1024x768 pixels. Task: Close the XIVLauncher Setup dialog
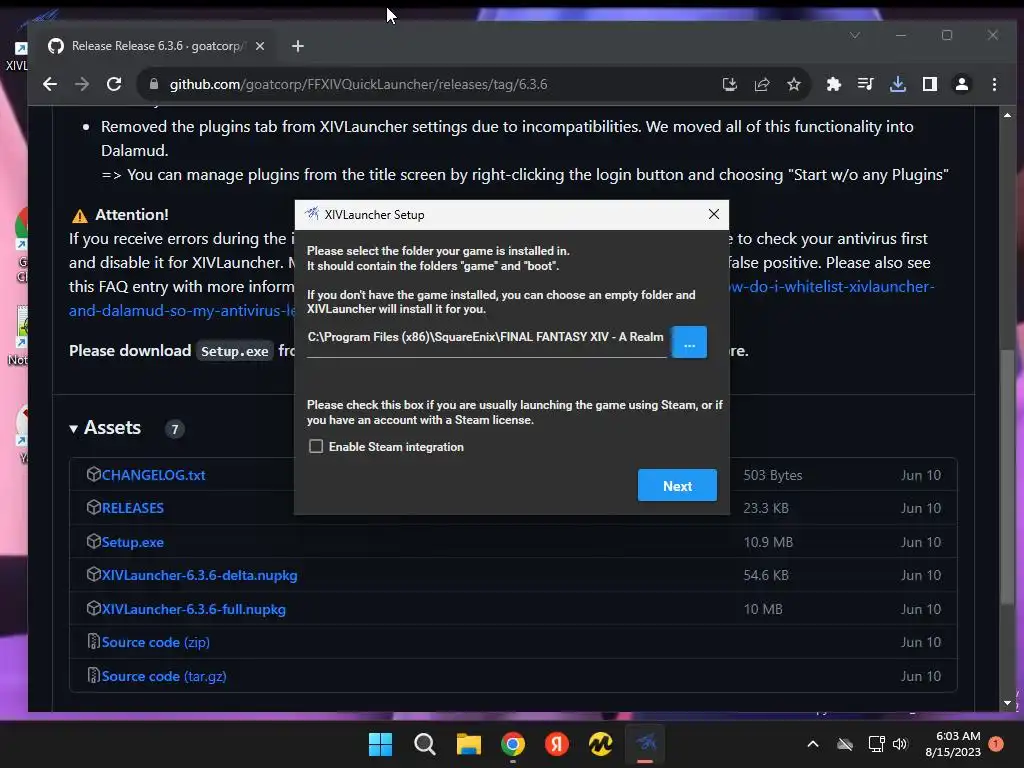coord(714,214)
